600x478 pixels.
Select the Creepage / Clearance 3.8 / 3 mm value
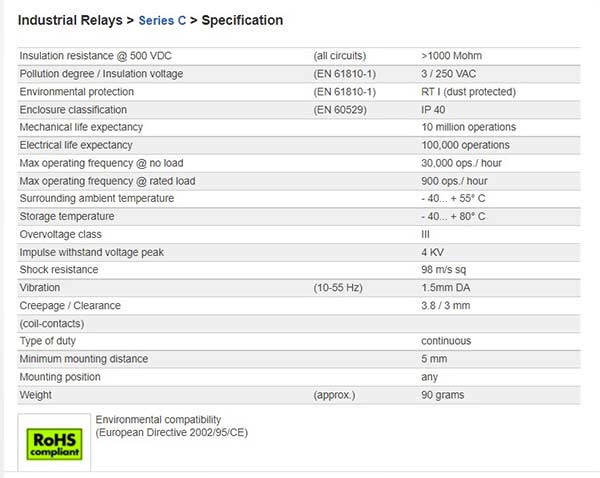(445, 305)
